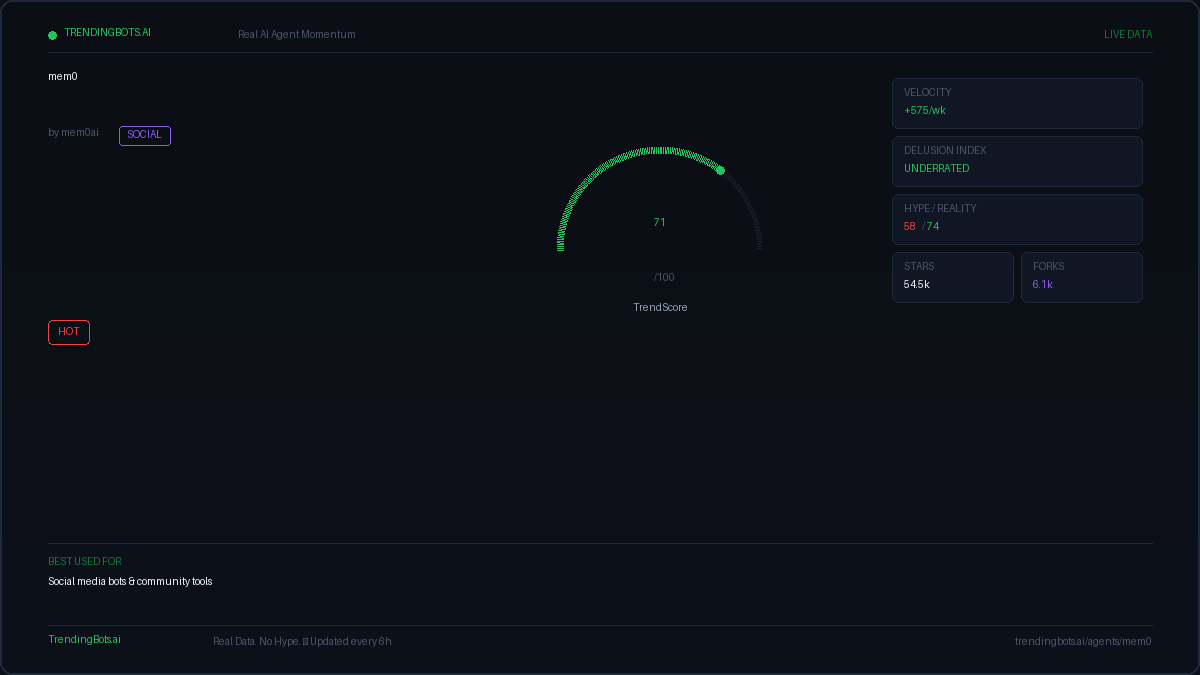Click the Real Data. No Hype. footer text

pyautogui.click(x=256, y=641)
